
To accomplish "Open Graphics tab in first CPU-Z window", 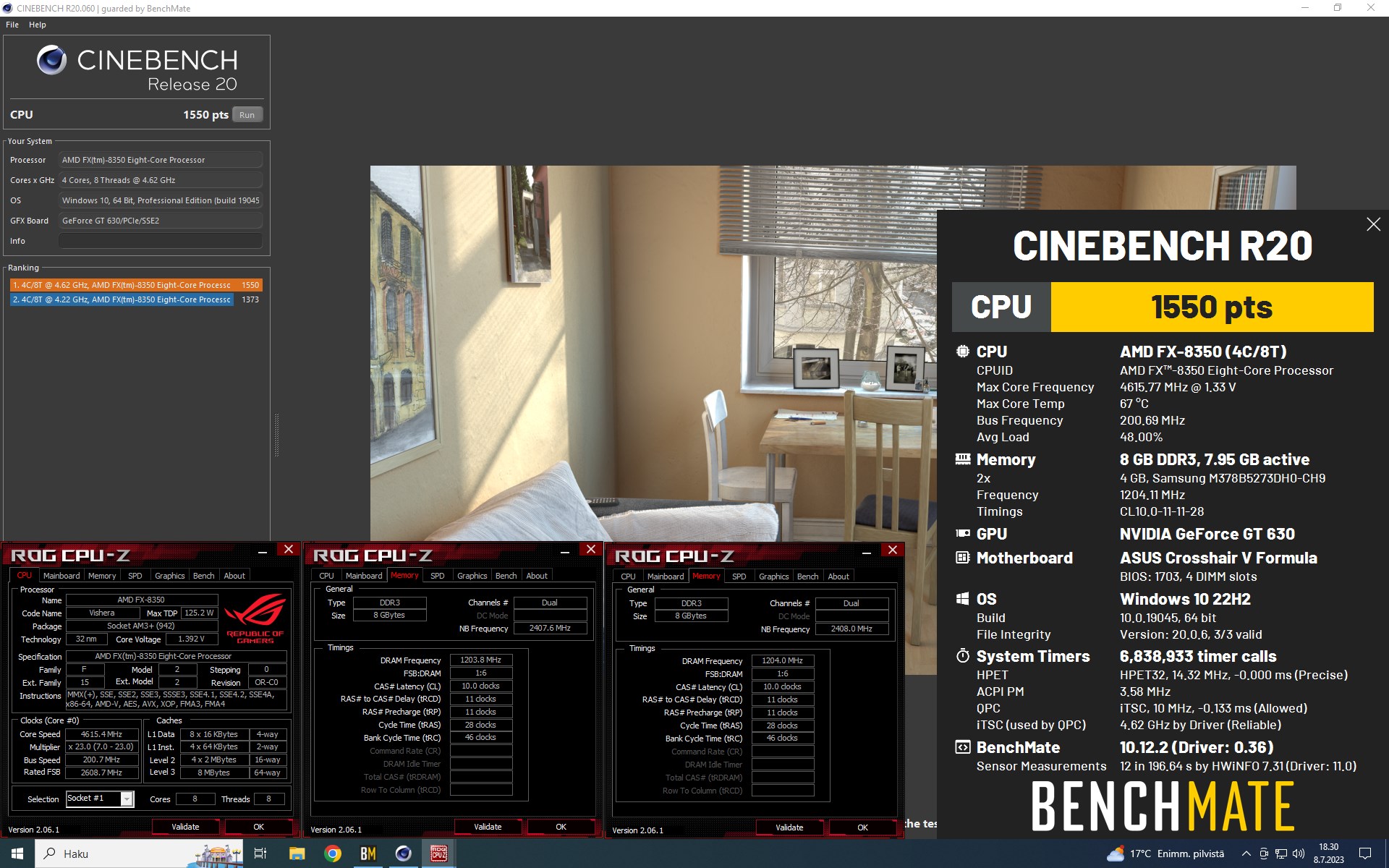I will pos(170,576).
